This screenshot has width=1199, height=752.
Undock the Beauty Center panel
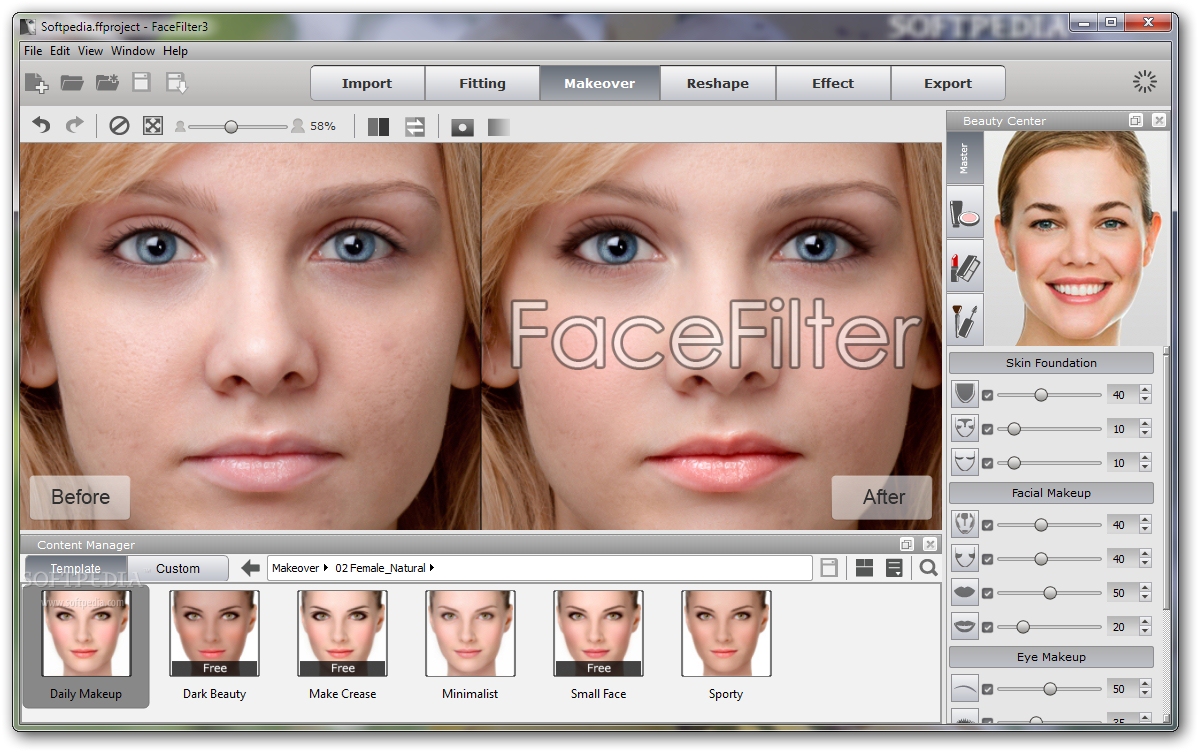point(1136,120)
